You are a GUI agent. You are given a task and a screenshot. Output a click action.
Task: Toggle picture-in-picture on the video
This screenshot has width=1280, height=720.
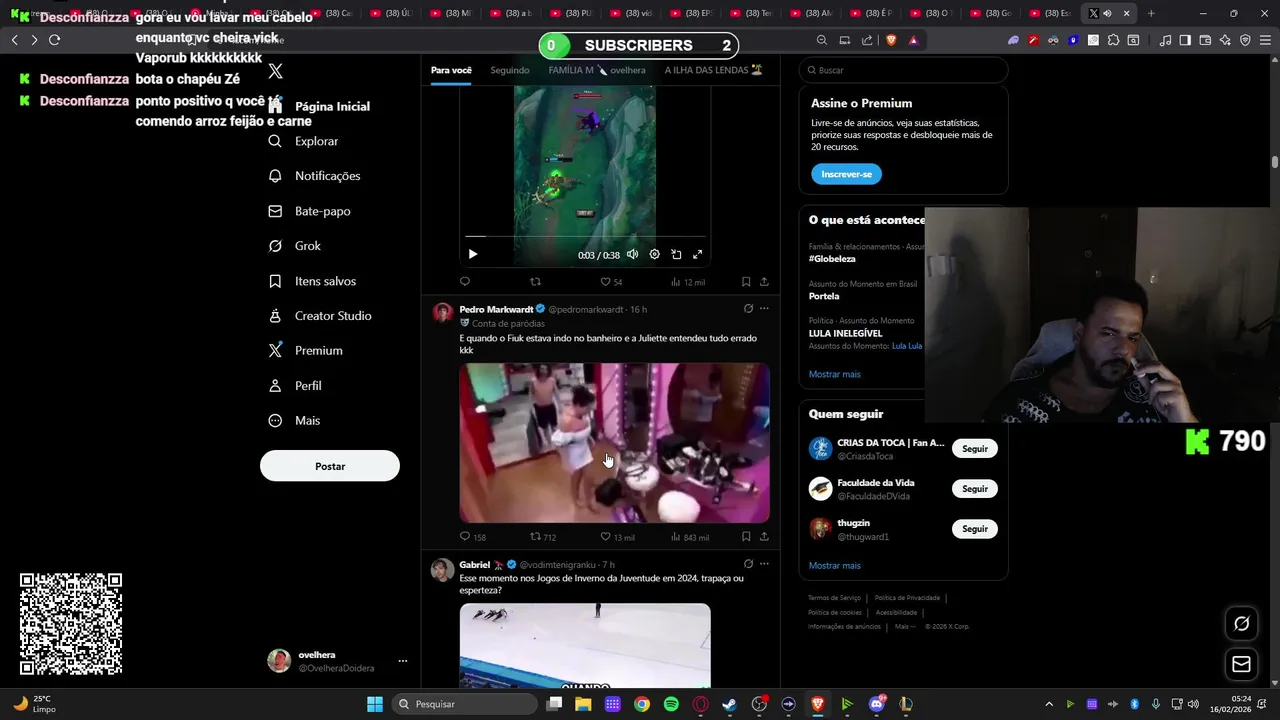click(x=676, y=254)
